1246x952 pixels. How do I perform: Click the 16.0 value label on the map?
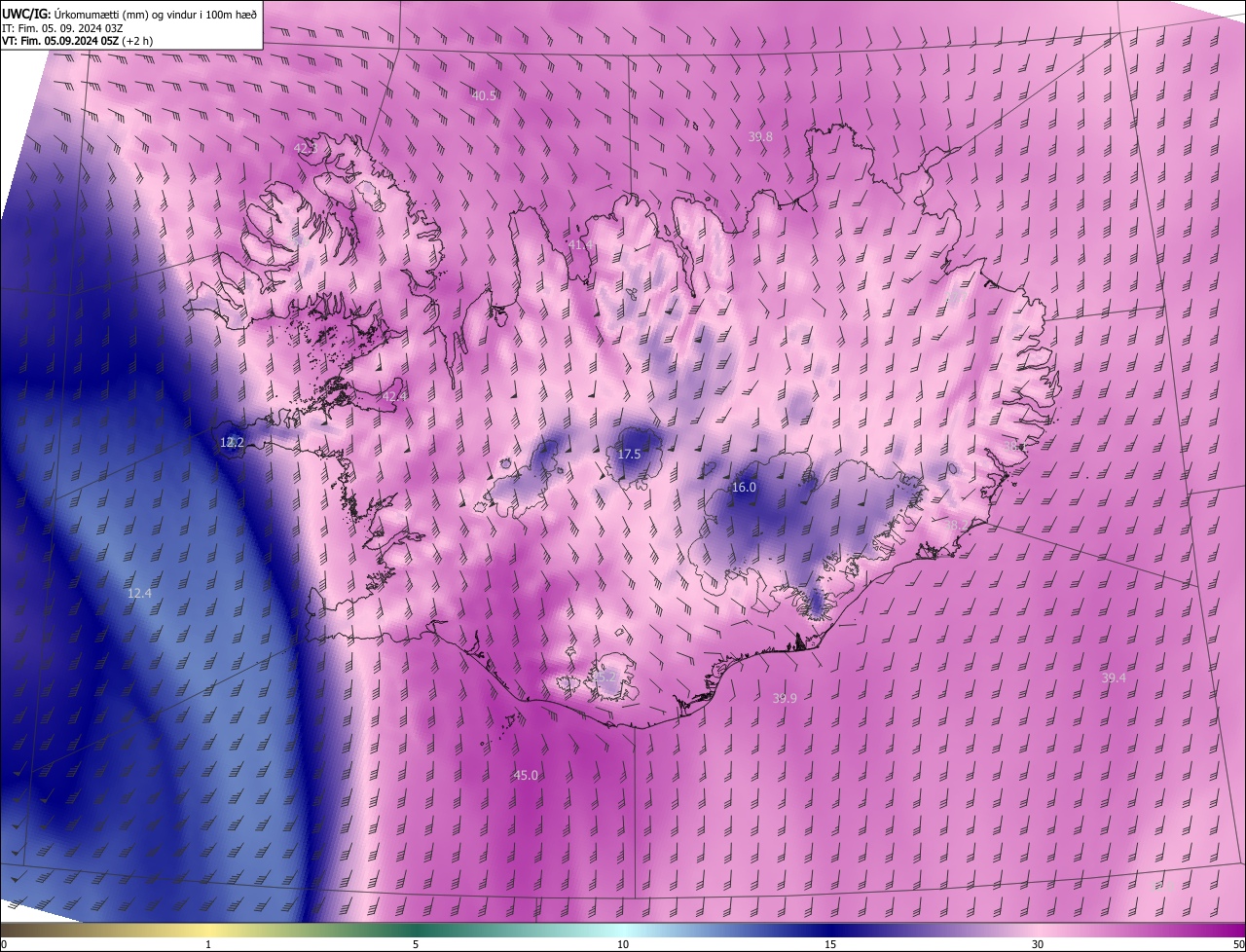click(x=744, y=488)
